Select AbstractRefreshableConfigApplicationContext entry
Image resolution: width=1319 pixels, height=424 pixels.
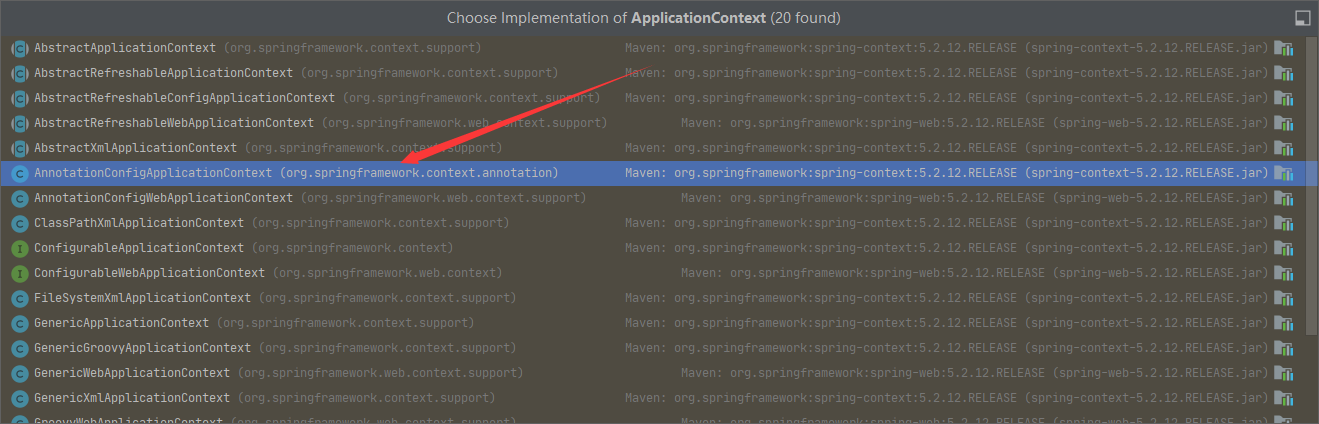coord(184,98)
